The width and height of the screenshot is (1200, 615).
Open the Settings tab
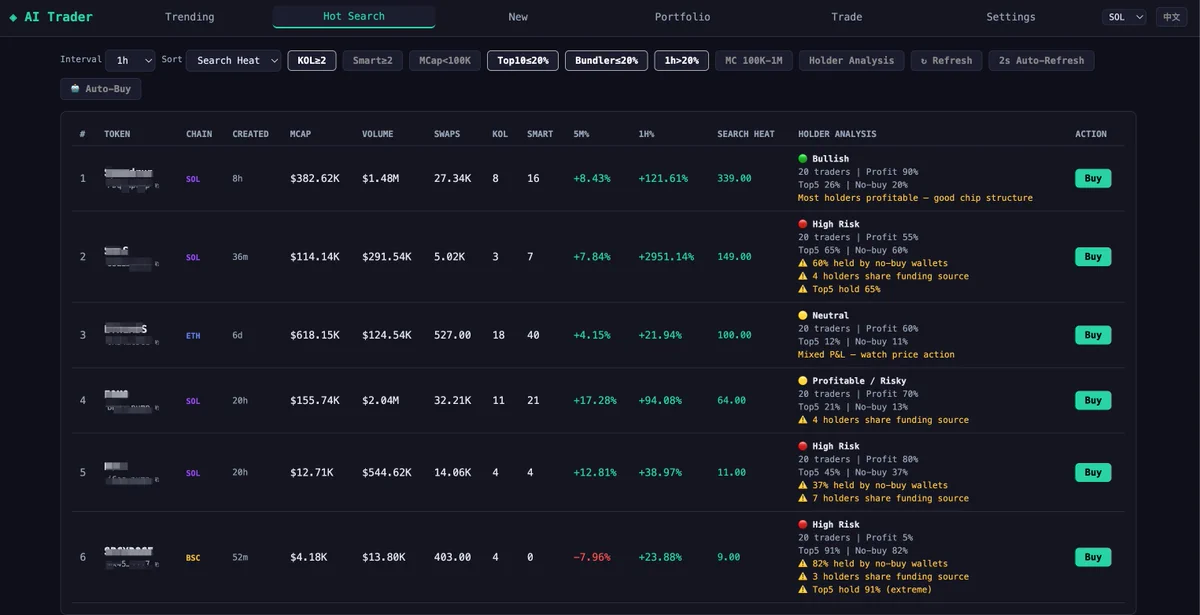click(1011, 17)
